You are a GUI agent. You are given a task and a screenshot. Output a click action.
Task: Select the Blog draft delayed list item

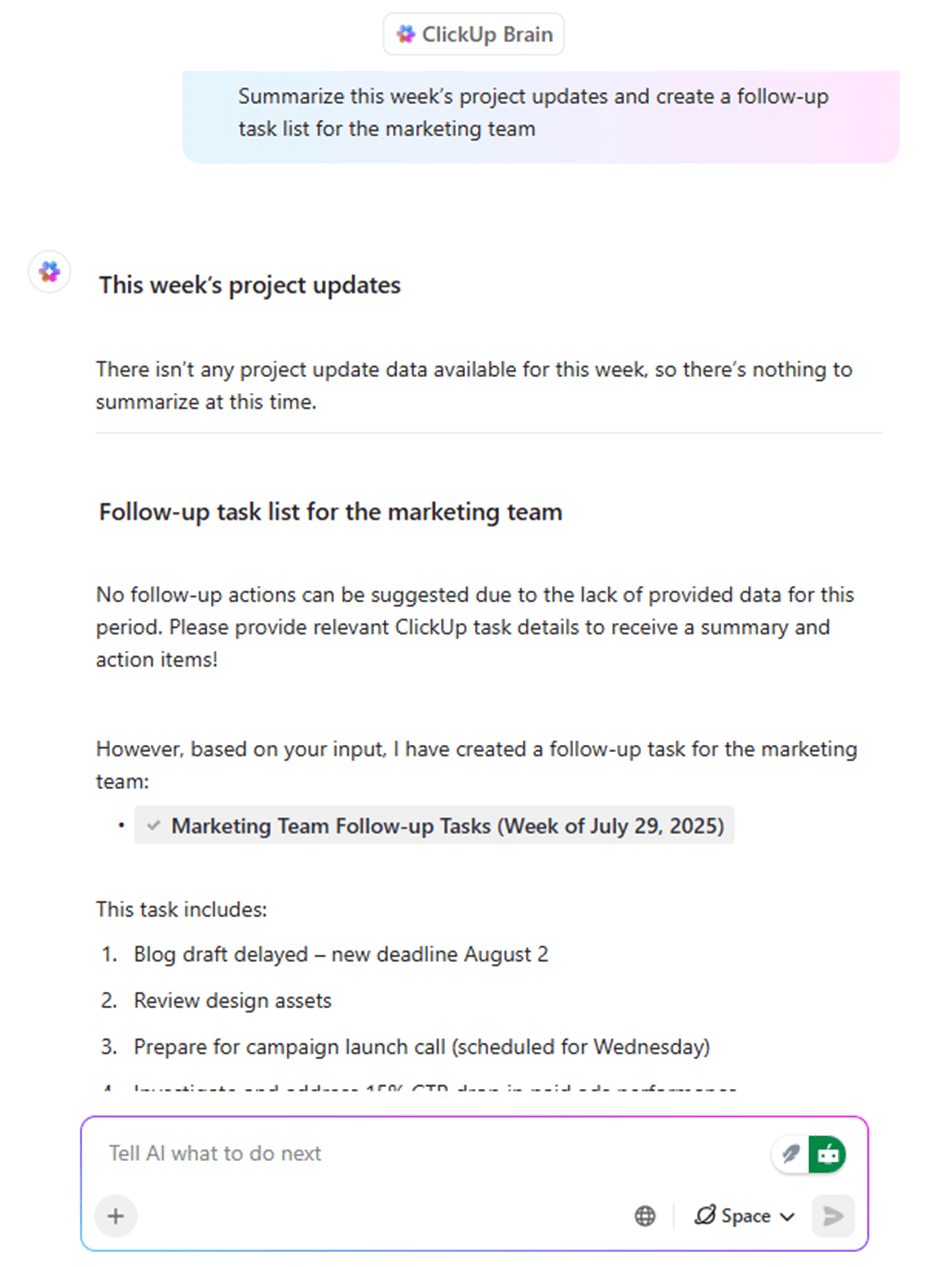point(340,954)
